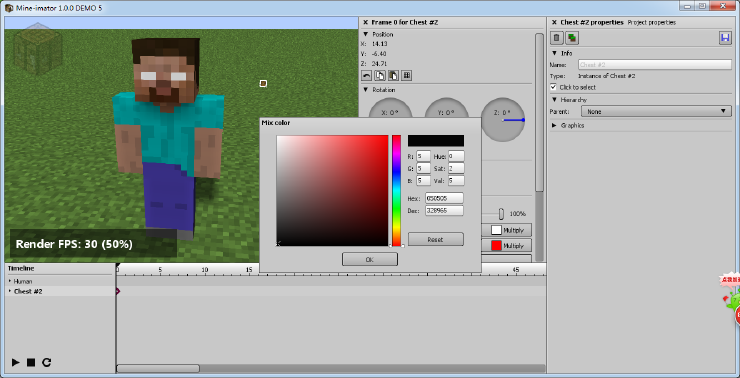Viewport: 740px width, 378px height.
Task: Open the Parent dropdown showing None
Action: coord(656,112)
